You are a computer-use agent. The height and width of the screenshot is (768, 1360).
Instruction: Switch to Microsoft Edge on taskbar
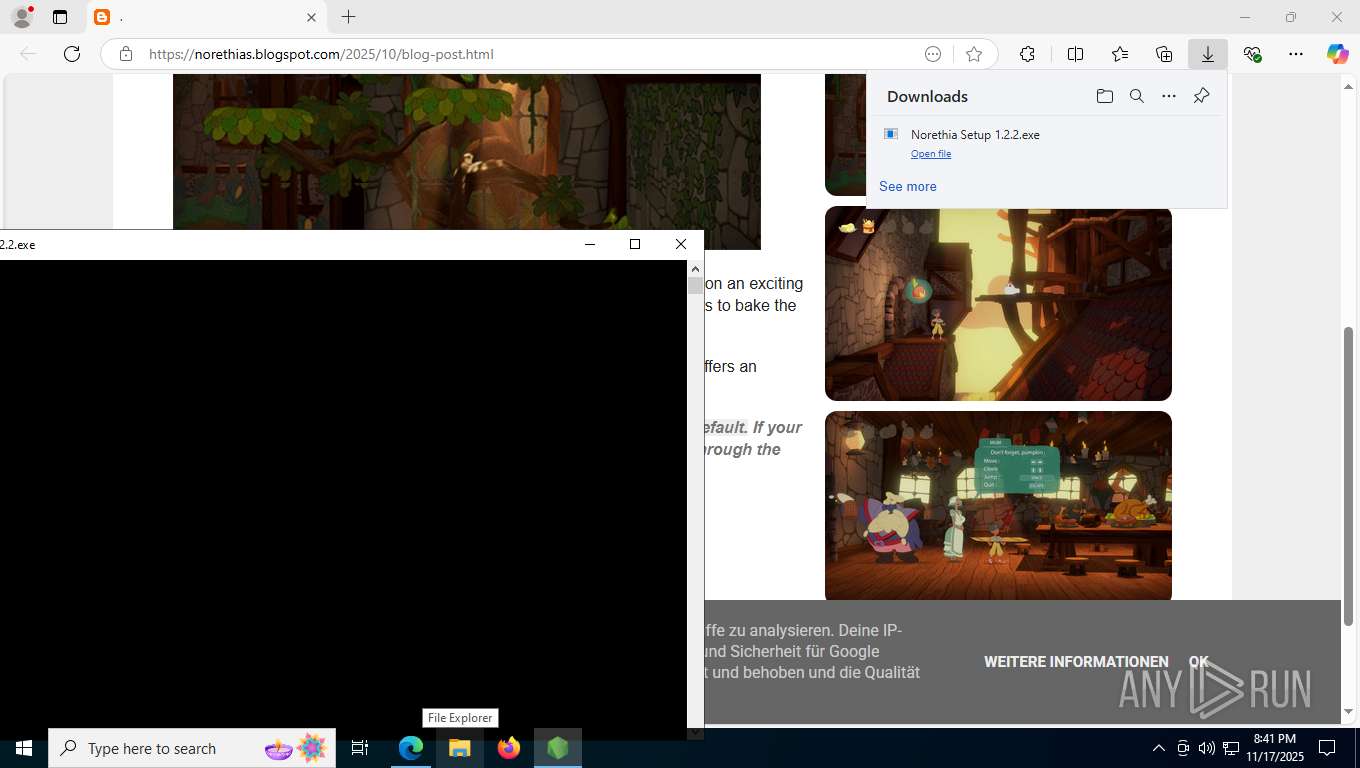pyautogui.click(x=411, y=748)
